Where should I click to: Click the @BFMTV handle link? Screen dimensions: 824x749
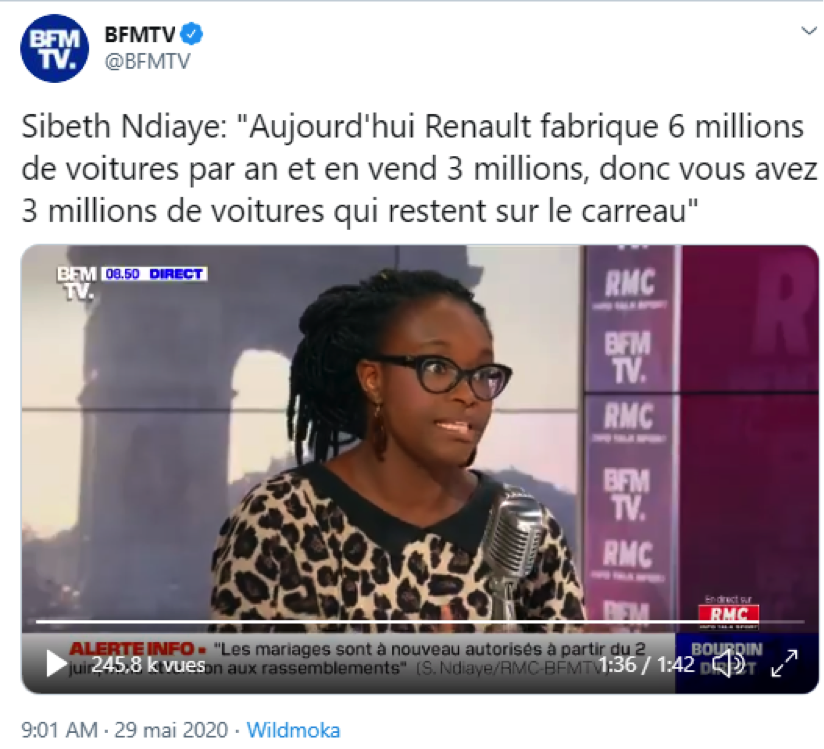[147, 61]
